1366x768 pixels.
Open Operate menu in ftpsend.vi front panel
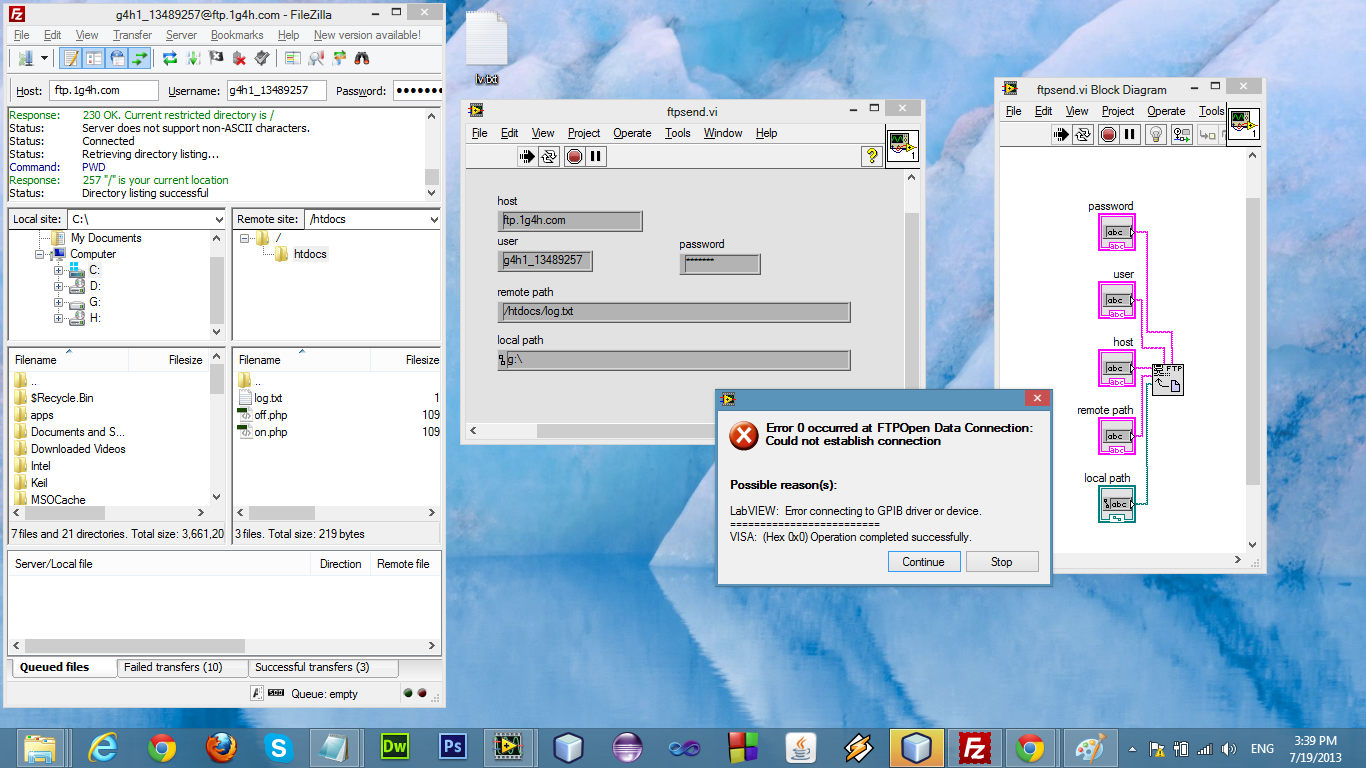[632, 133]
